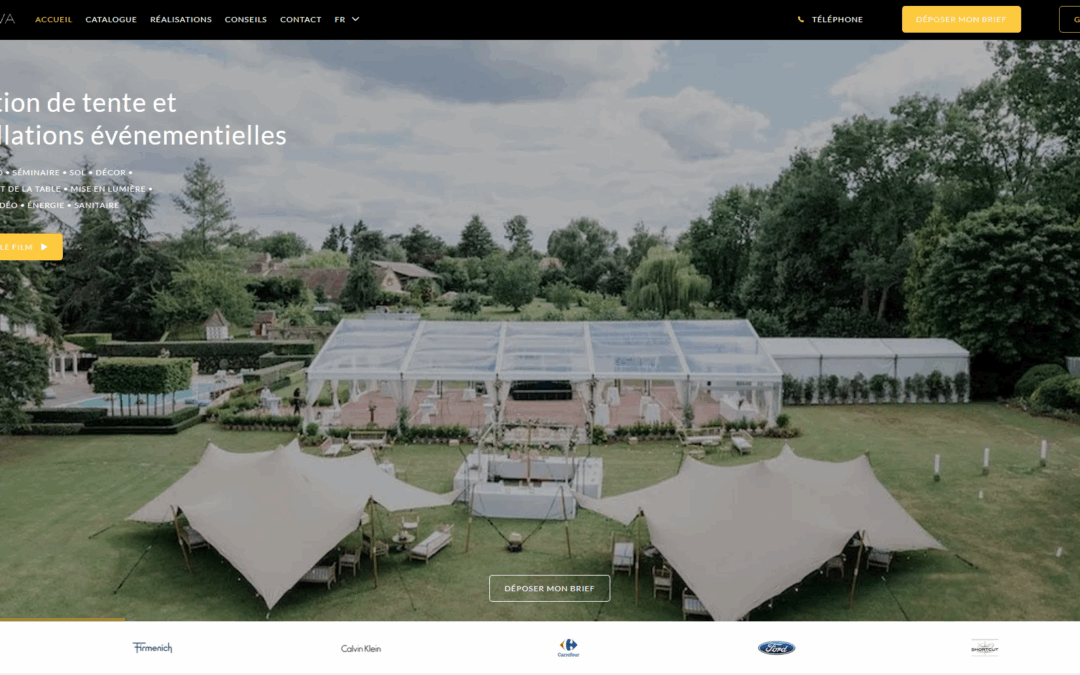Click the dropdown chevron next to FR

pos(355,19)
